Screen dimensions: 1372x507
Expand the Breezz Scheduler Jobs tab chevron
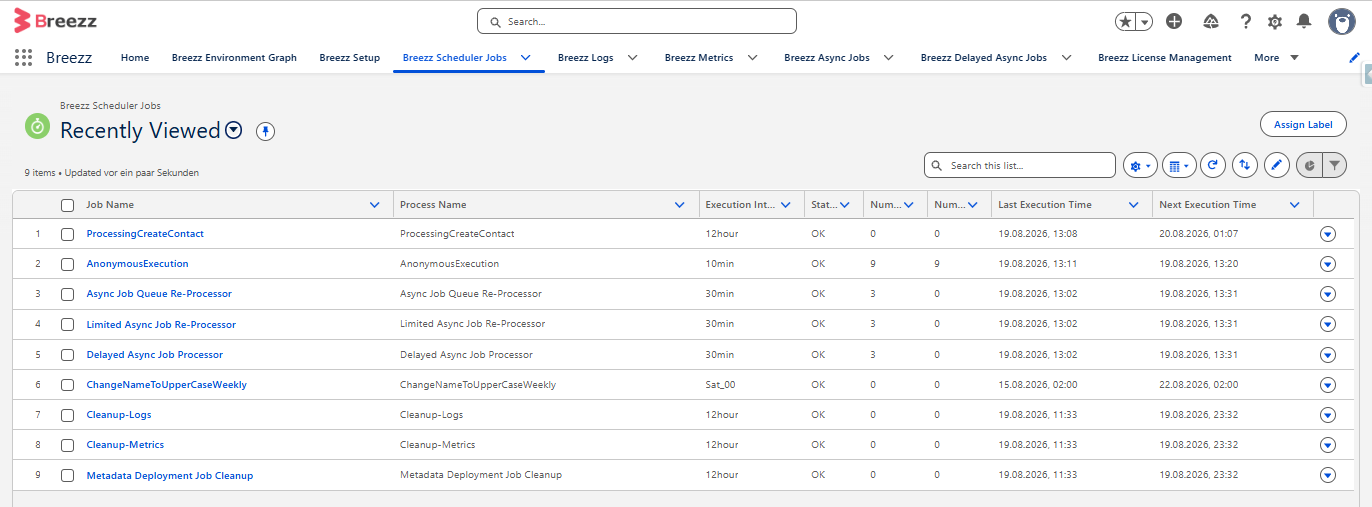pyautogui.click(x=526, y=58)
